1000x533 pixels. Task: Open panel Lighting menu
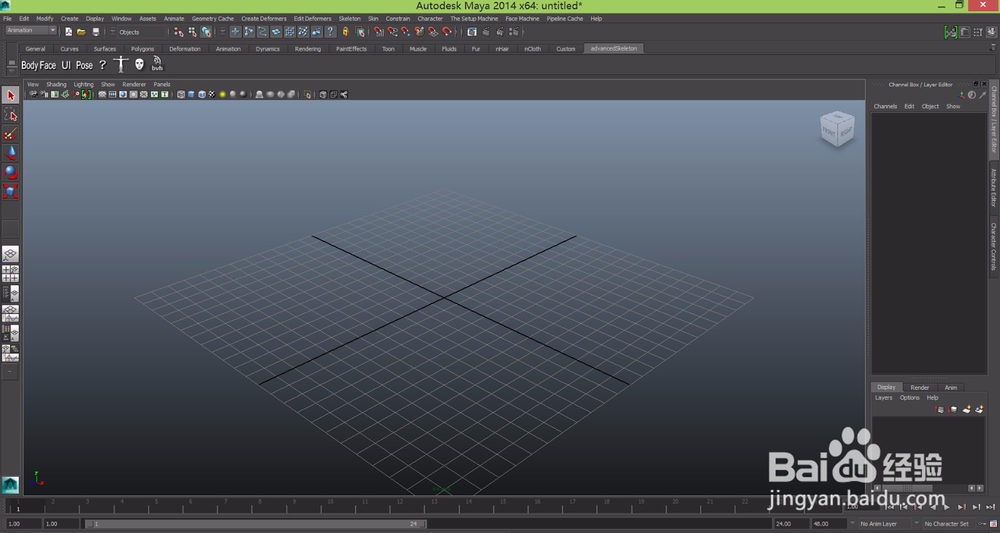(x=84, y=84)
